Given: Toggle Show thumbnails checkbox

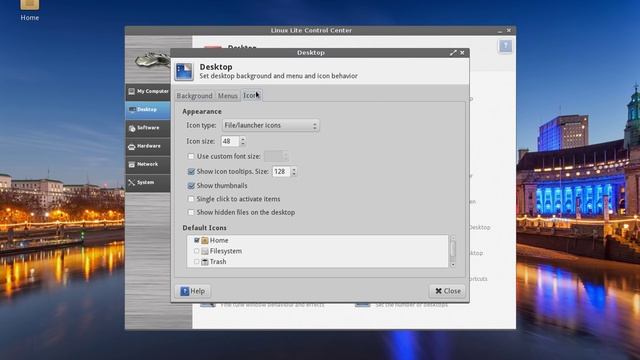Looking at the screenshot, I should pyautogui.click(x=191, y=186).
